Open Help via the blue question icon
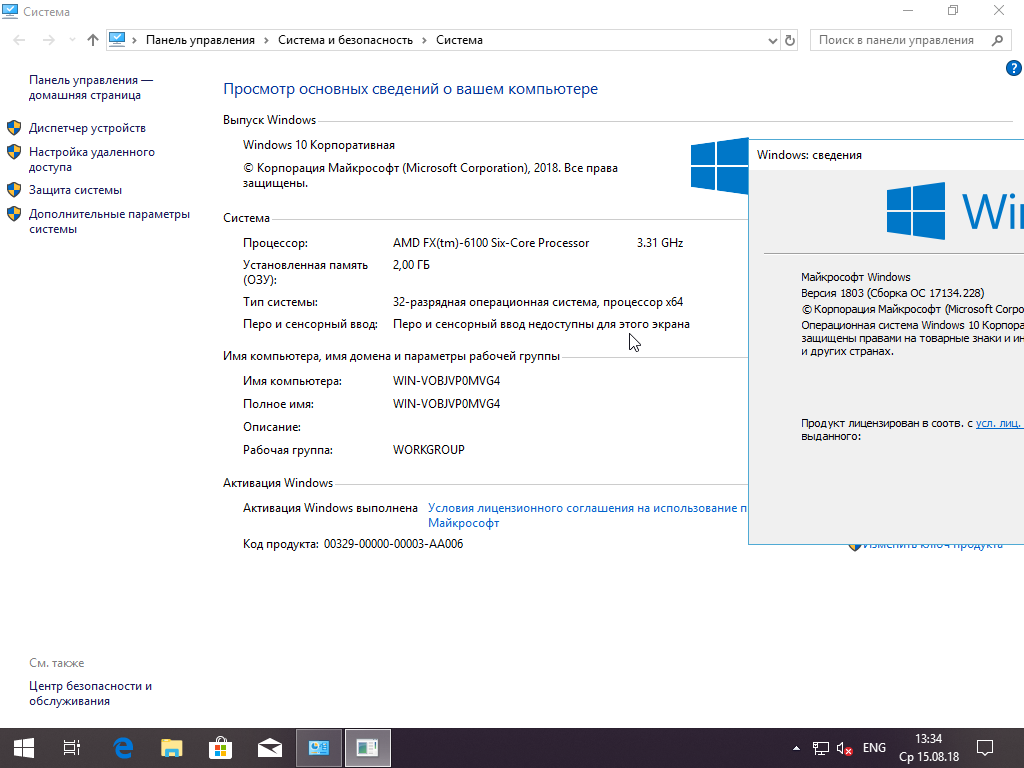Screen dimensions: 1024x768 [x=1014, y=68]
